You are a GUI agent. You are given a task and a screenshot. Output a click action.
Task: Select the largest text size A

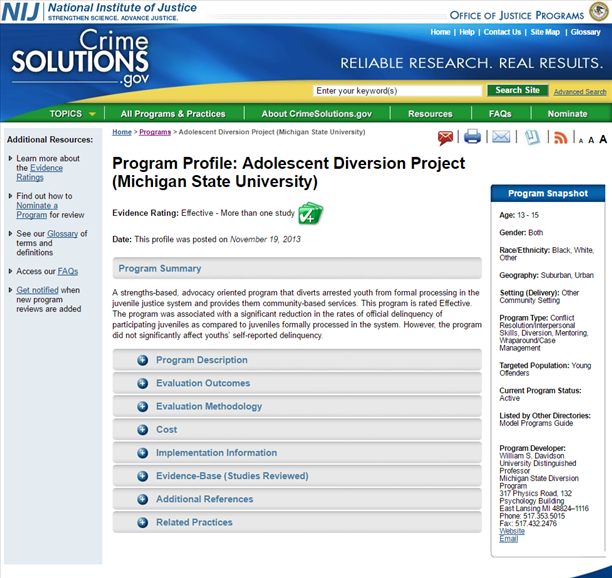603,139
